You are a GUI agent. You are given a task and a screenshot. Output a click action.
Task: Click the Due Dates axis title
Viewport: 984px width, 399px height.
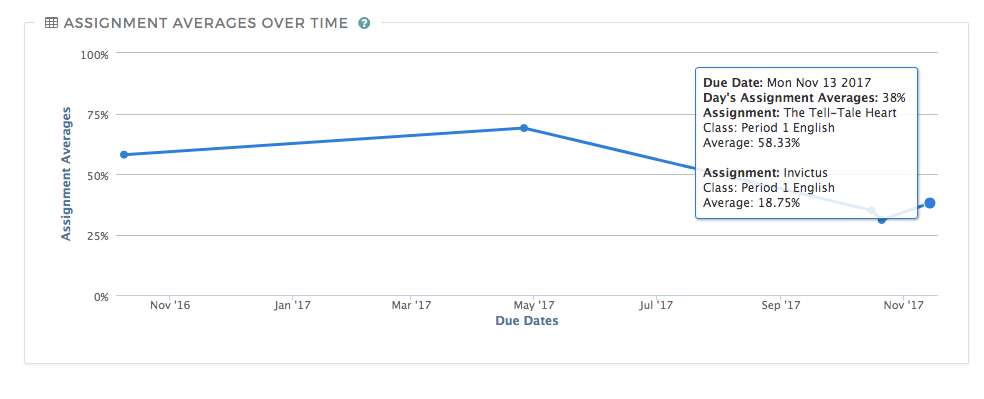coord(527,321)
